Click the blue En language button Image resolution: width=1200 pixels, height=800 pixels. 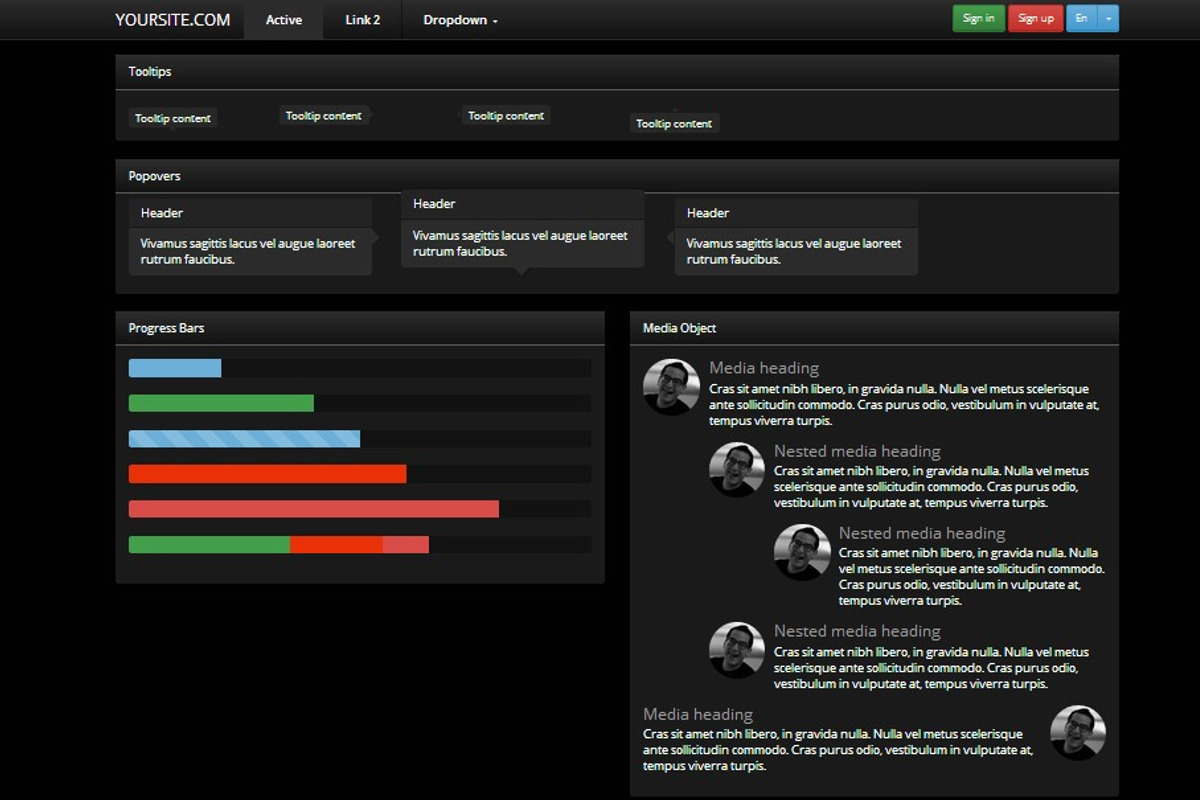tap(1081, 18)
